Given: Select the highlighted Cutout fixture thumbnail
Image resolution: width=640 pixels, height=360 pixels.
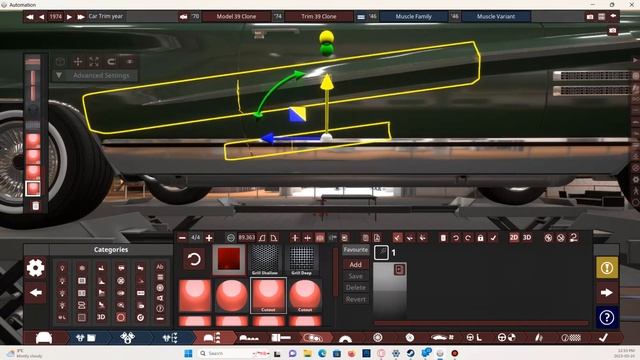Looking at the screenshot, I should (x=268, y=296).
